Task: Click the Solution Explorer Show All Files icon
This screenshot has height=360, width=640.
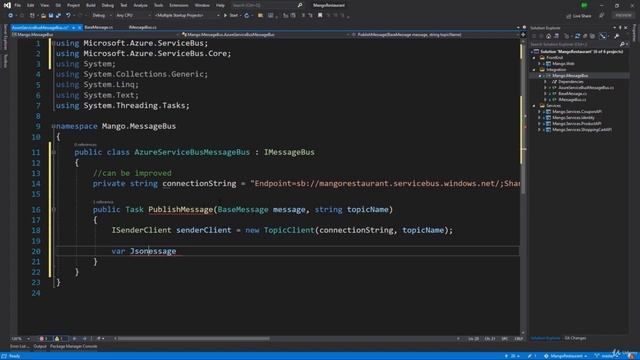Action: point(592,36)
